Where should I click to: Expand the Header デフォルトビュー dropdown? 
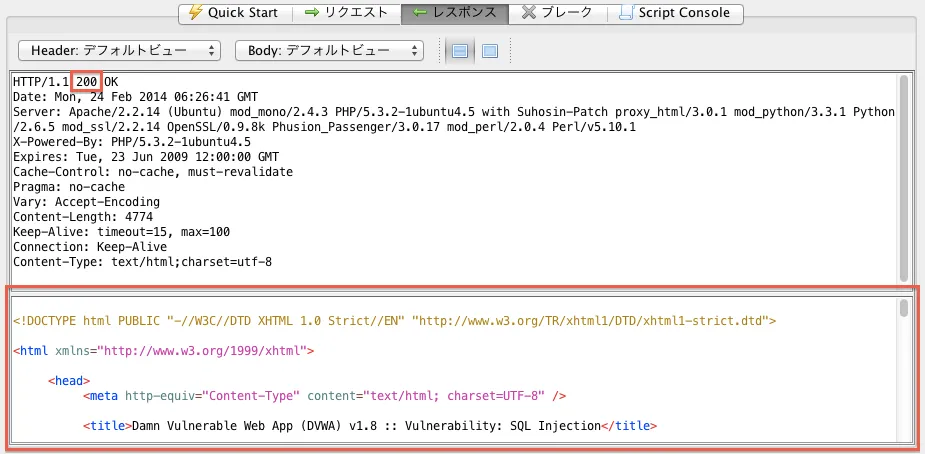coord(119,50)
